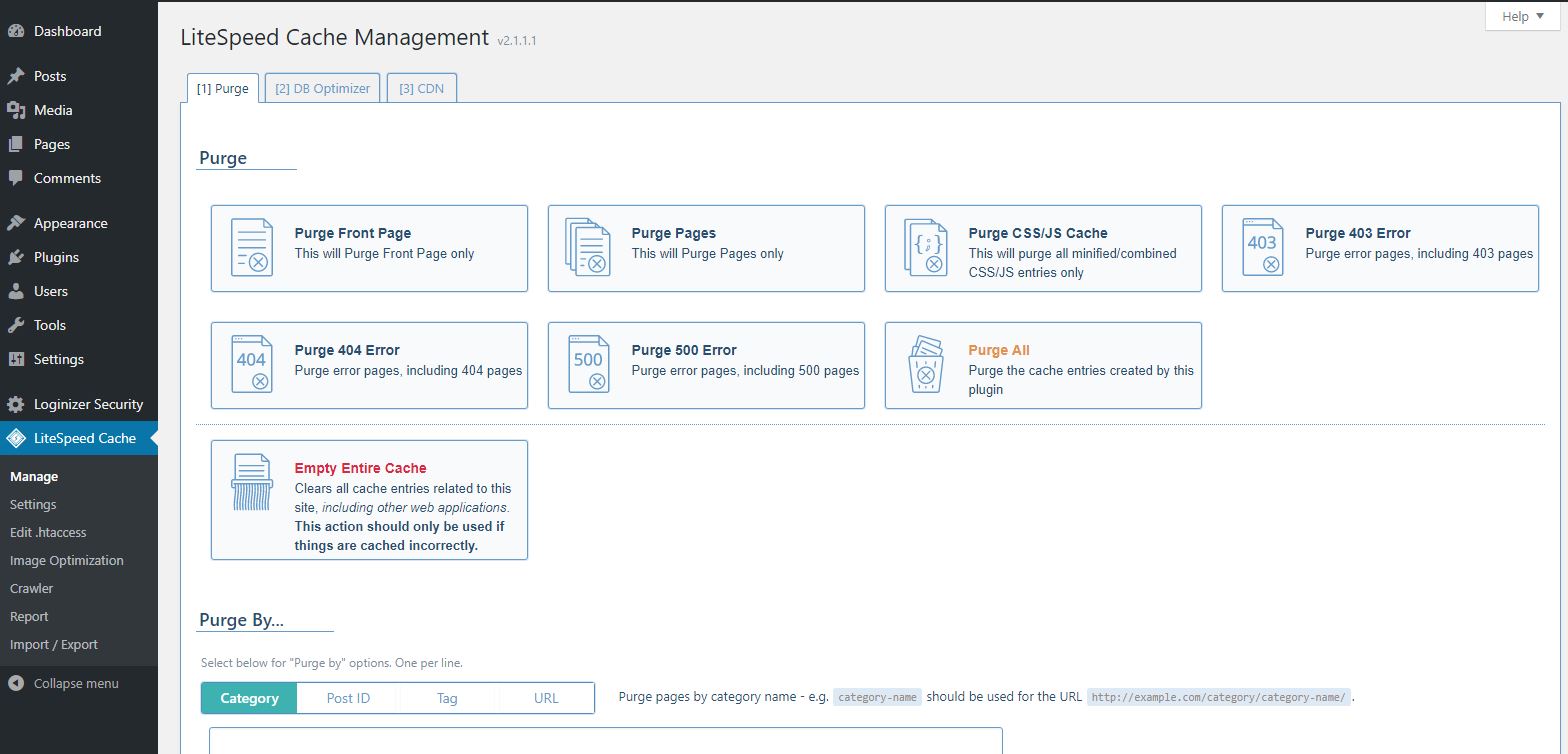Click the Settings sliders icon
This screenshot has height=754, width=1568.
(x=16, y=359)
